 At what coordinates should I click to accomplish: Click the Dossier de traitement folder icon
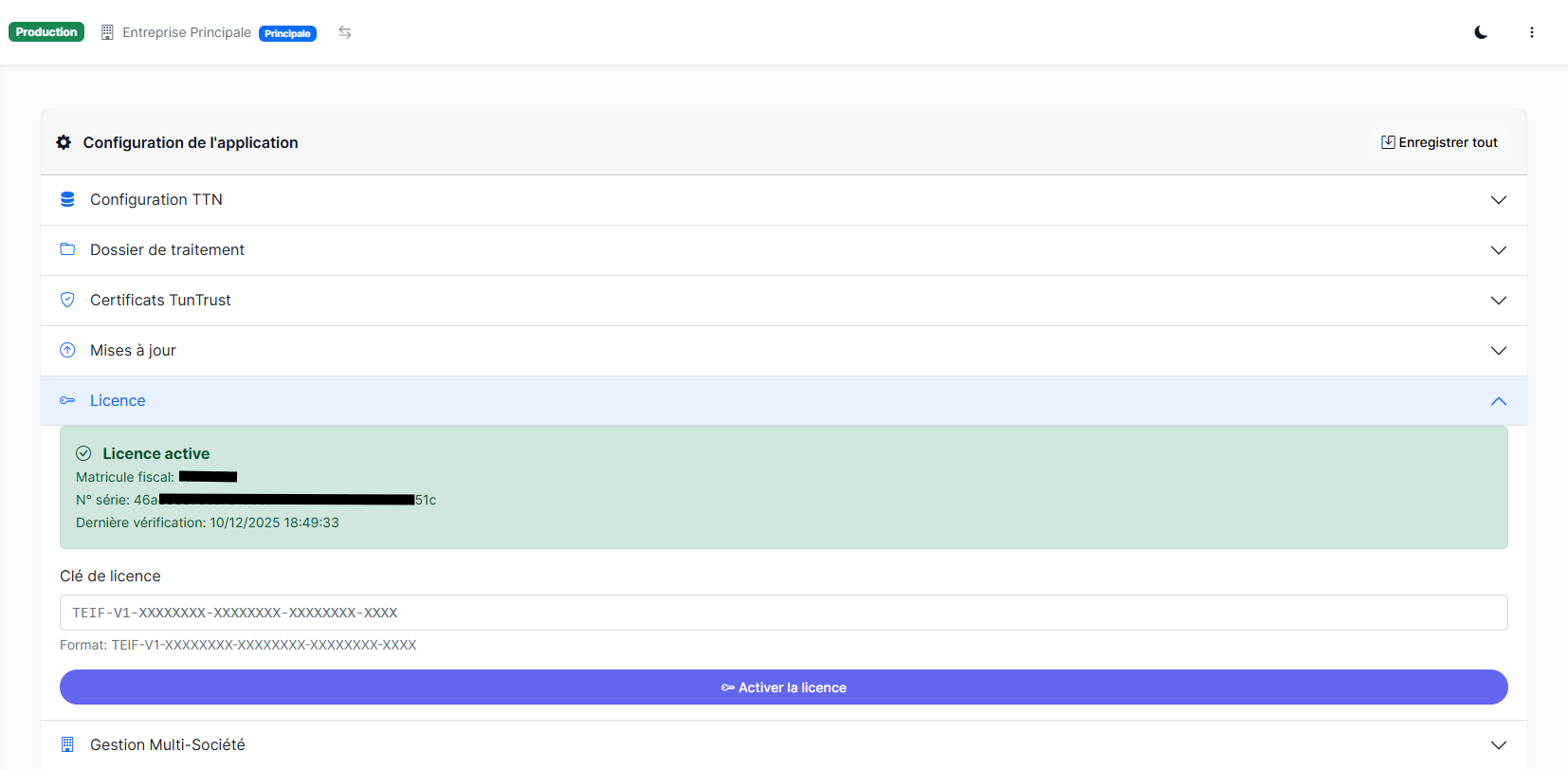(67, 249)
